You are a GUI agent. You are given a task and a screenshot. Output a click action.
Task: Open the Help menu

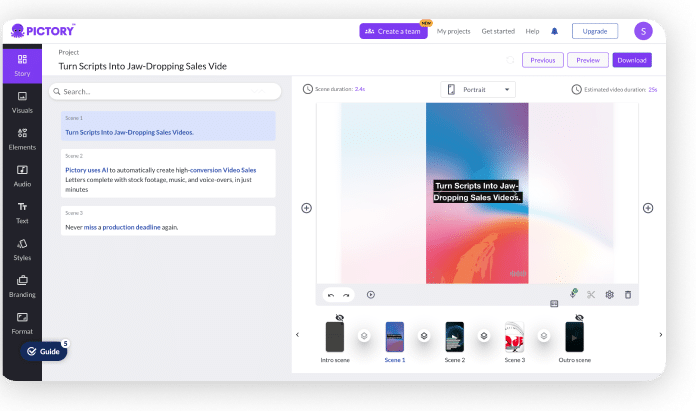click(532, 31)
